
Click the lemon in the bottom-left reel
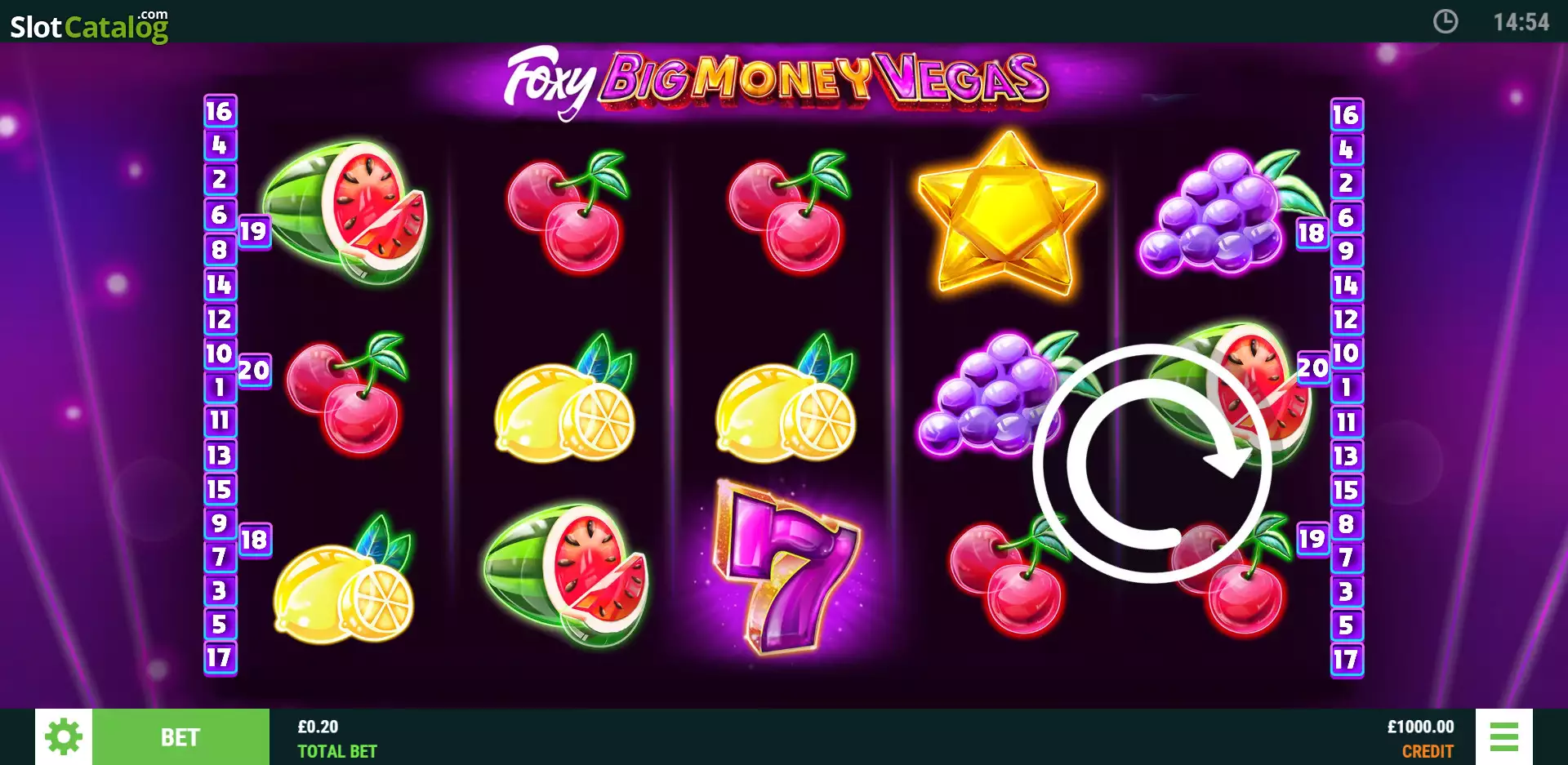pyautogui.click(x=344, y=581)
